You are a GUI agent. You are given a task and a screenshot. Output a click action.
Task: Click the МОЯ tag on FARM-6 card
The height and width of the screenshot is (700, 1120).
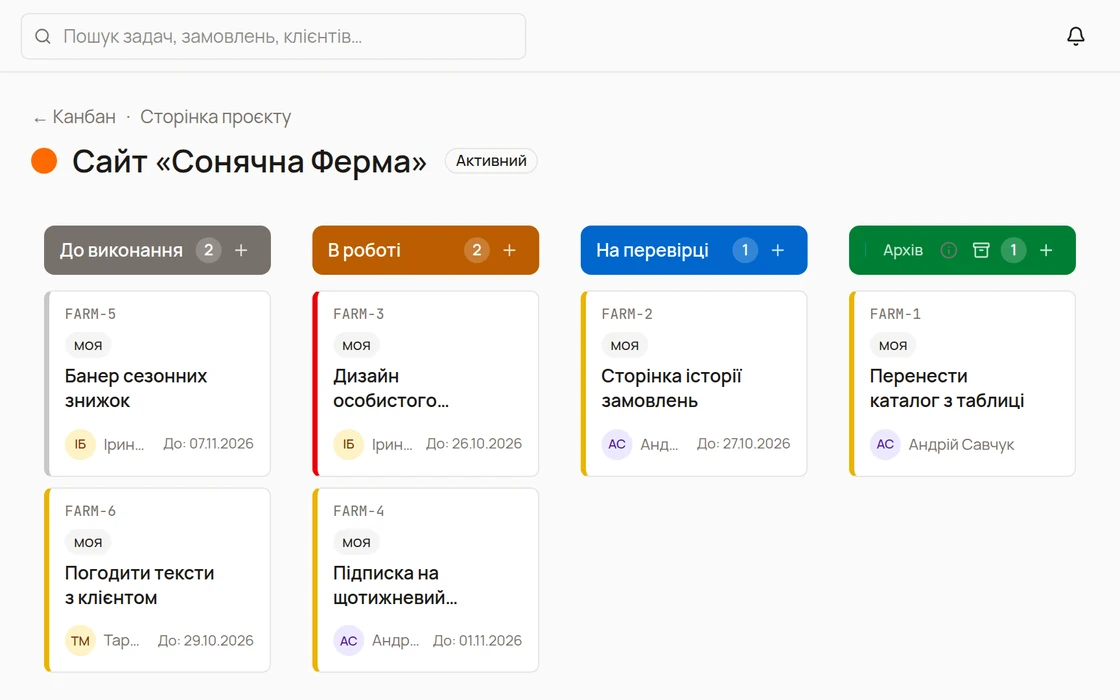coord(88,543)
